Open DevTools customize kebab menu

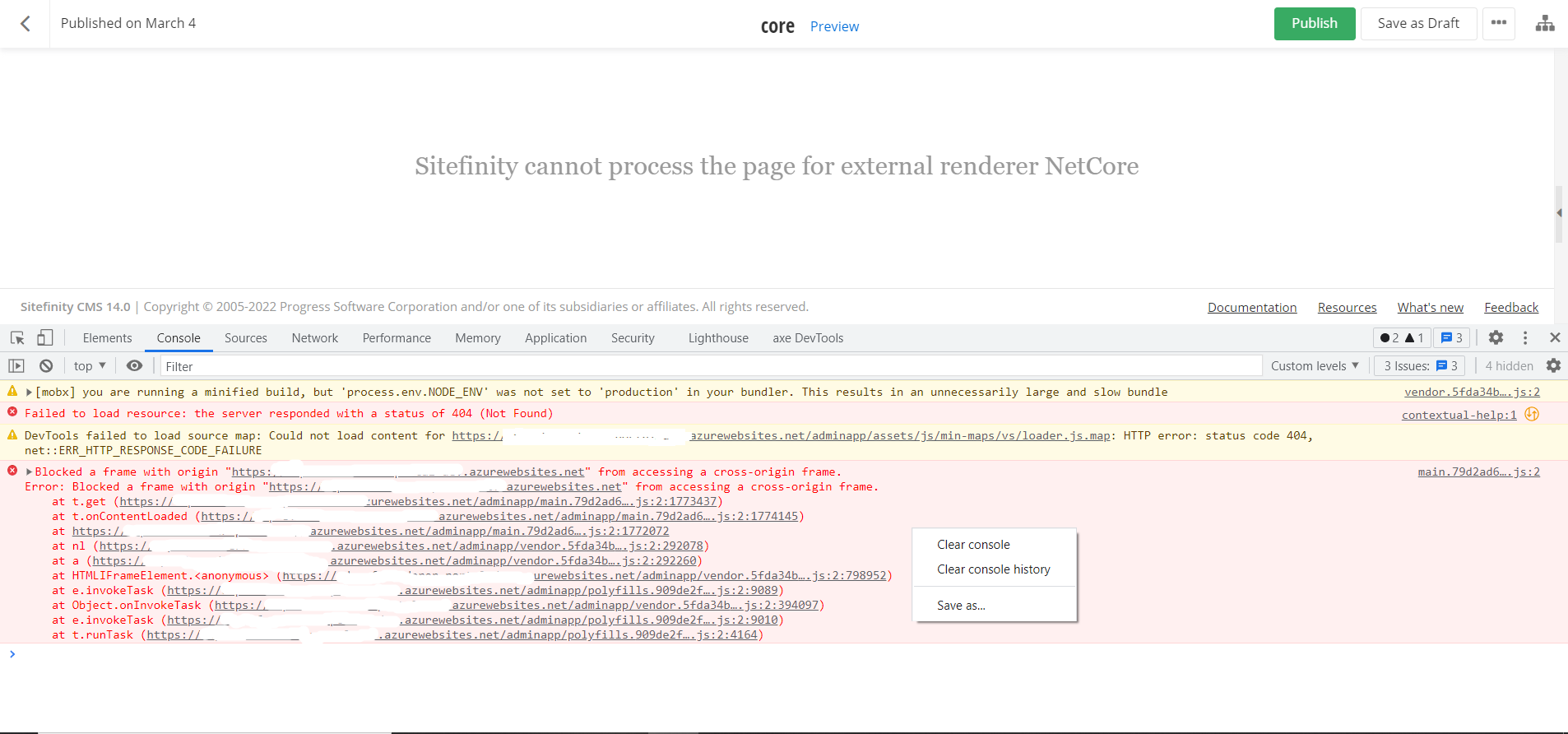[1525, 338]
